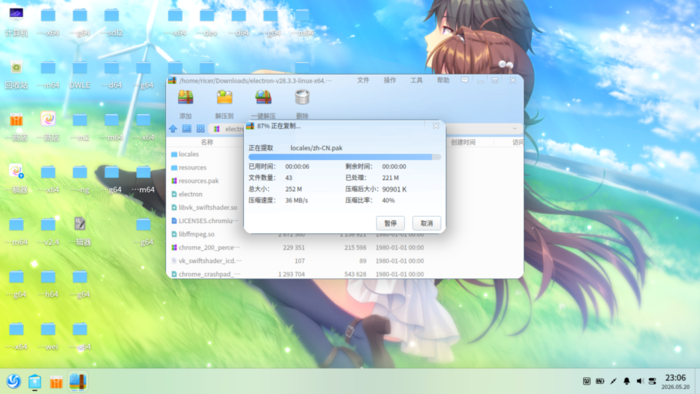Expand the address bar path dropdown chevron
Viewport: 700px width, 394px height.
[x=514, y=129]
